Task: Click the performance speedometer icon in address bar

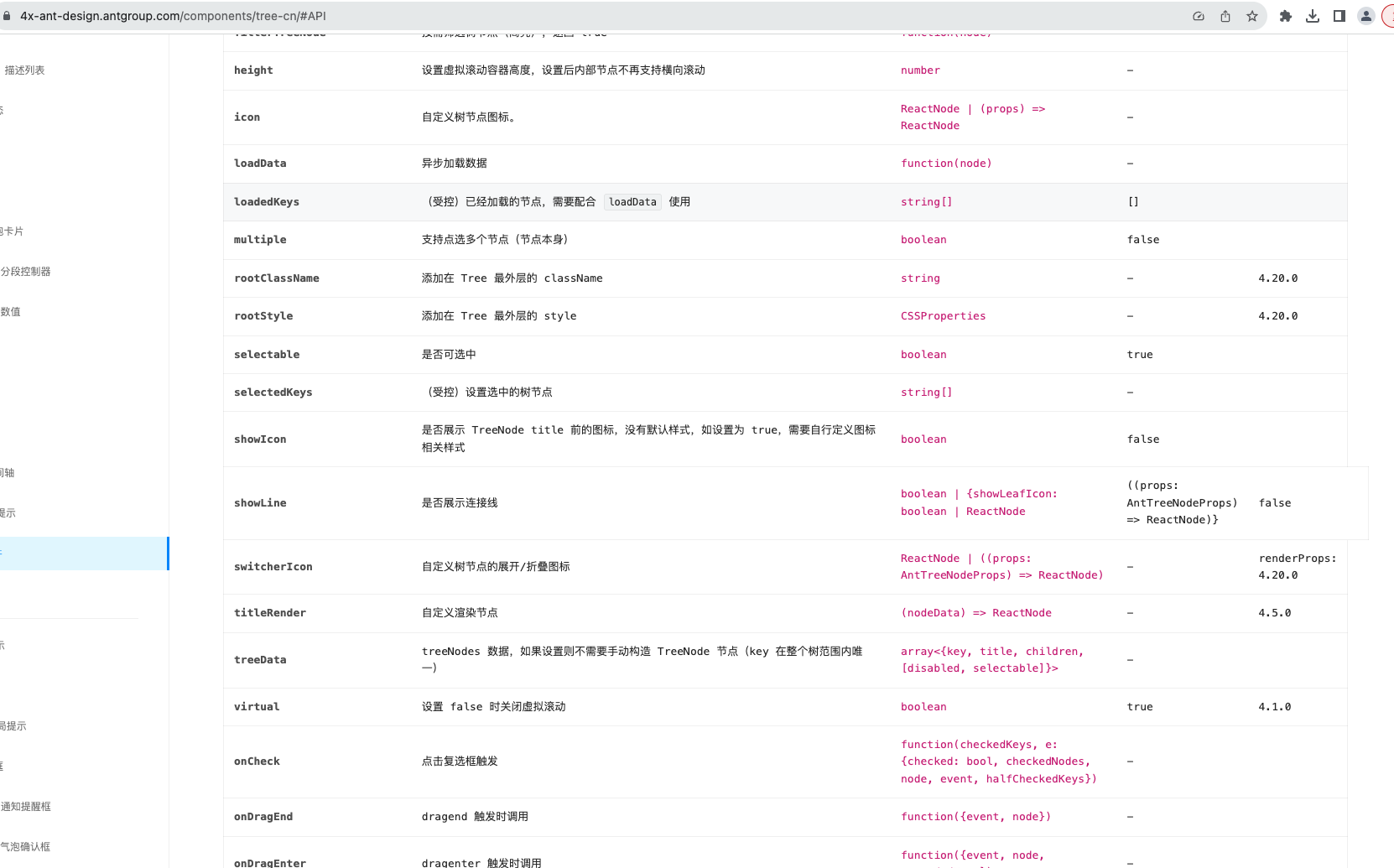Action: (1198, 15)
